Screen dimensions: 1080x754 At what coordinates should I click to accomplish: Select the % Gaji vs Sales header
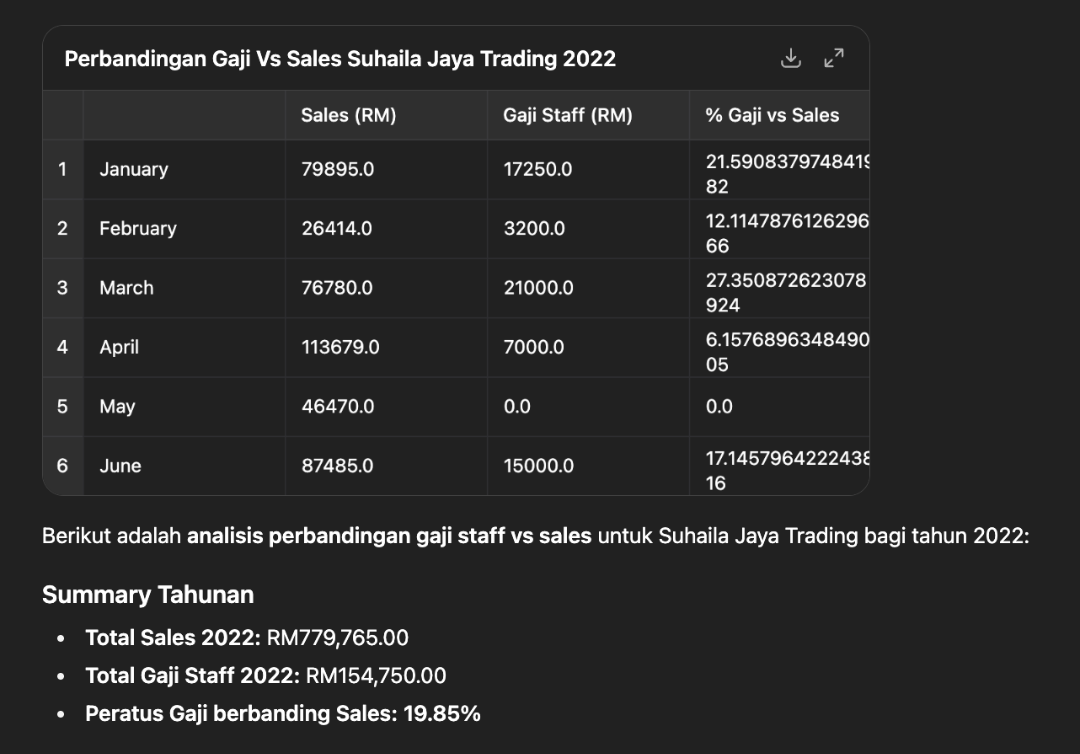[772, 115]
